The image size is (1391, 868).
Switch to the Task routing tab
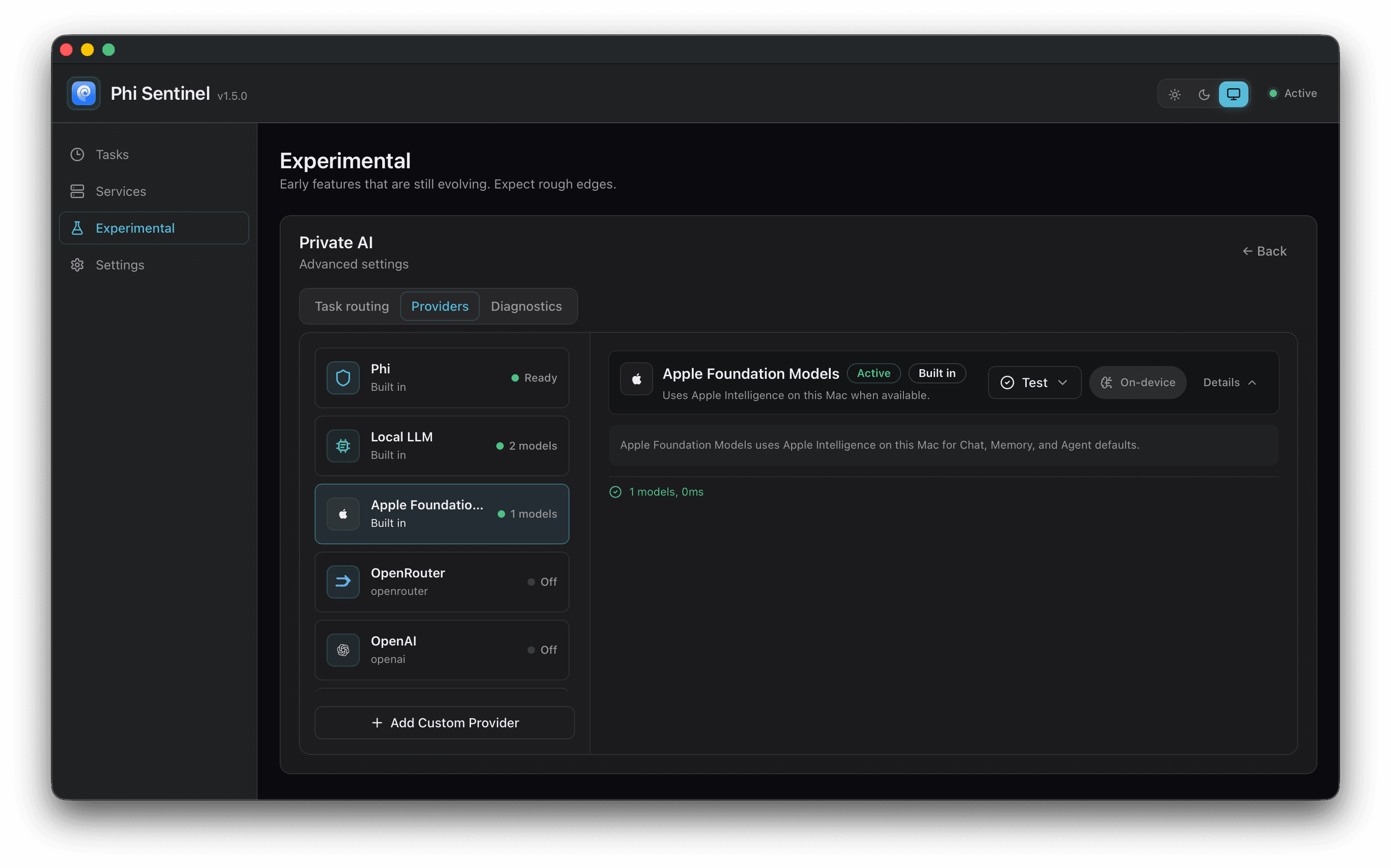[351, 306]
